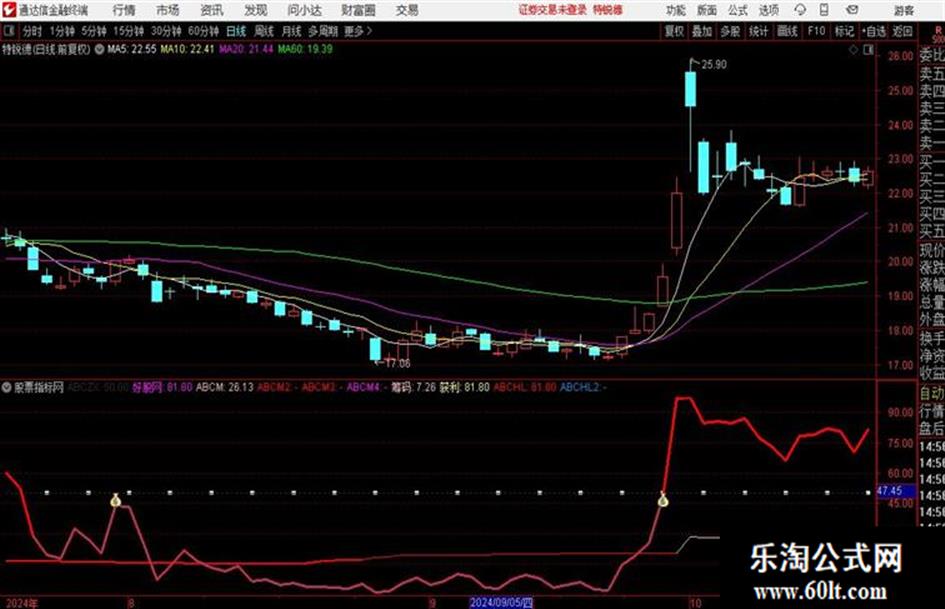Screen dimensions: 945x609
Task: Switch to 30分钟 period tab
Action: point(166,31)
